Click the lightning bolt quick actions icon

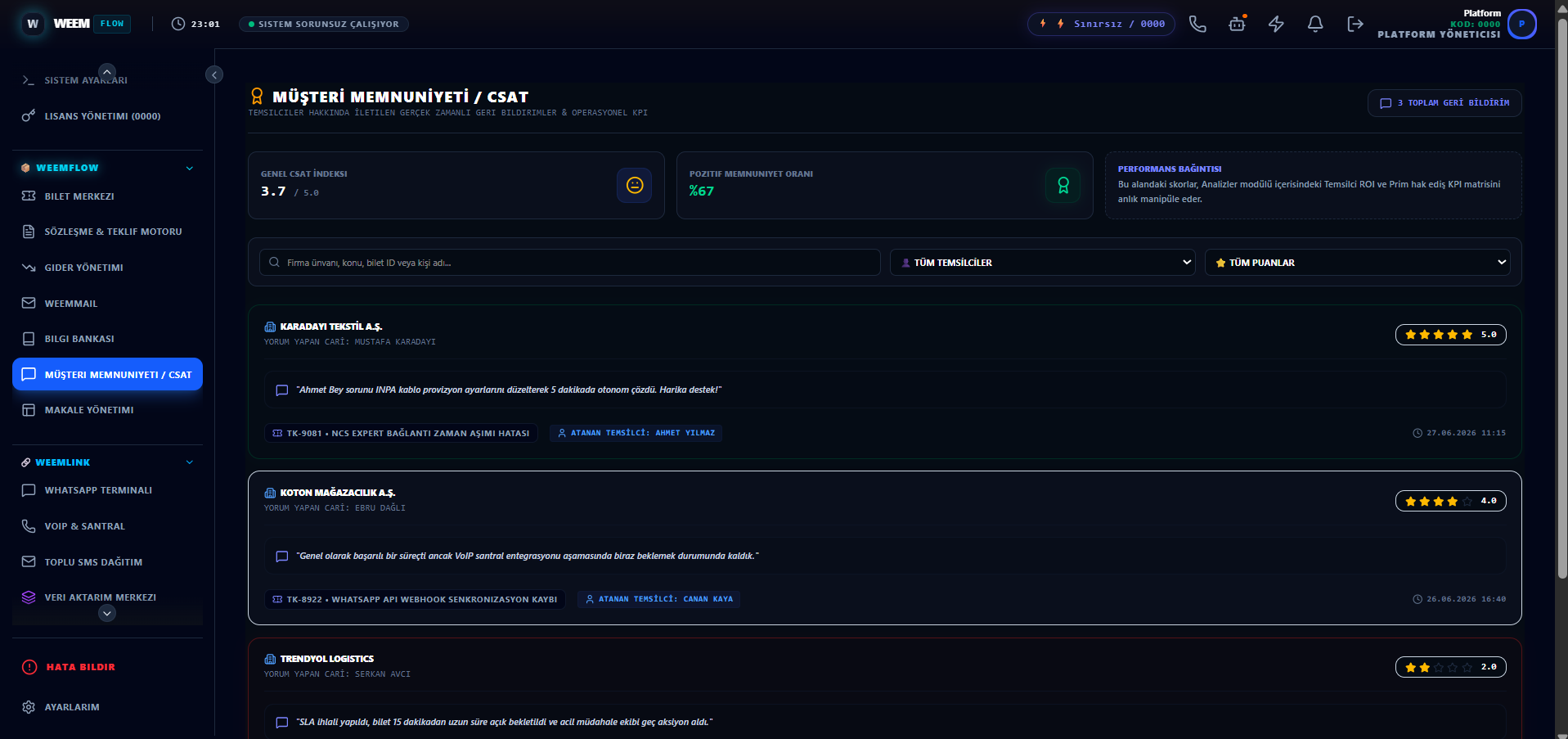tap(1276, 24)
